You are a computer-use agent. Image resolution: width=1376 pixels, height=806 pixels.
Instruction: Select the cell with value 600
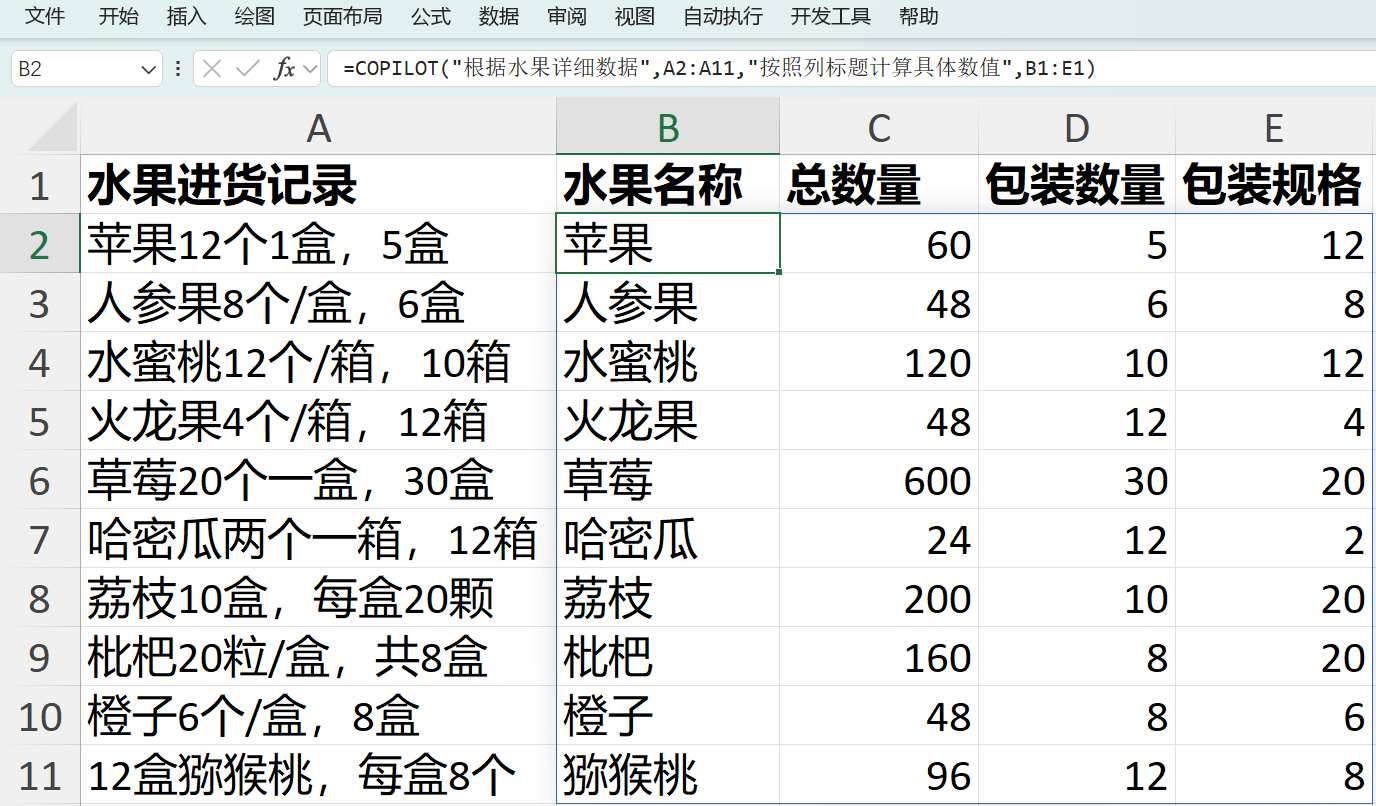[878, 481]
